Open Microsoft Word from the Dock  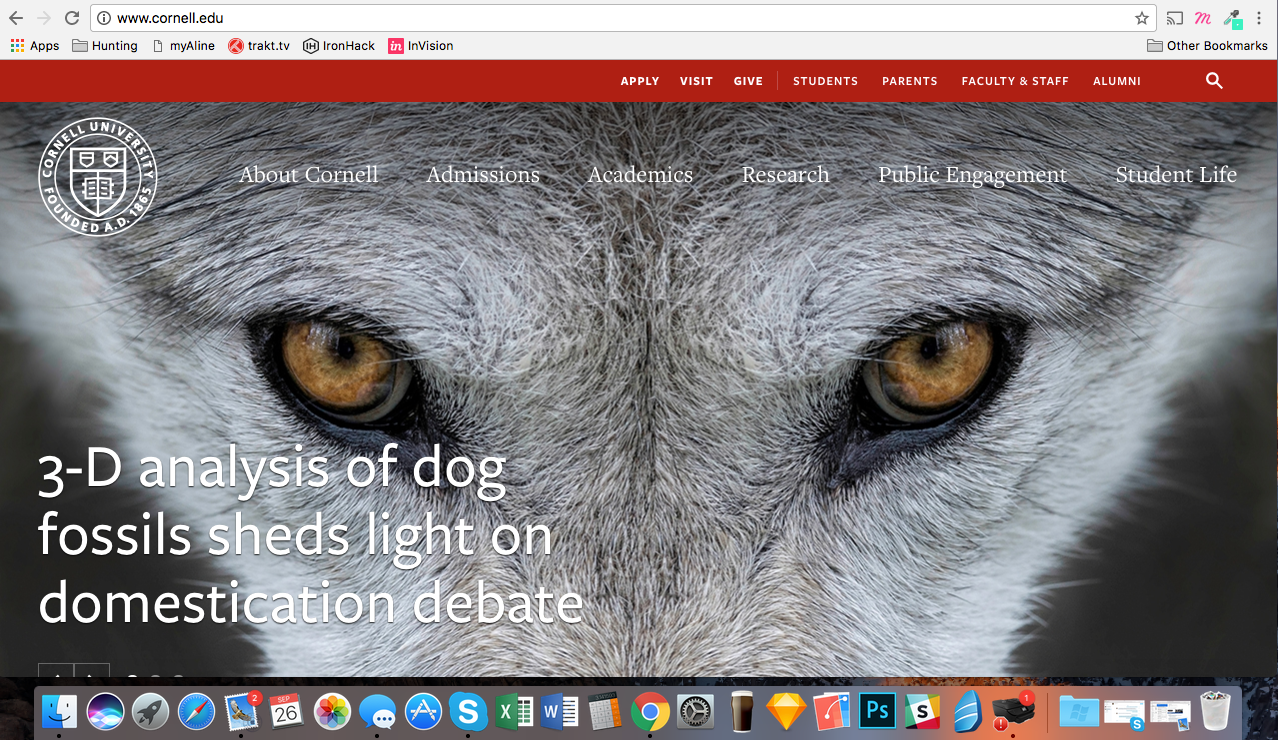pyautogui.click(x=559, y=712)
